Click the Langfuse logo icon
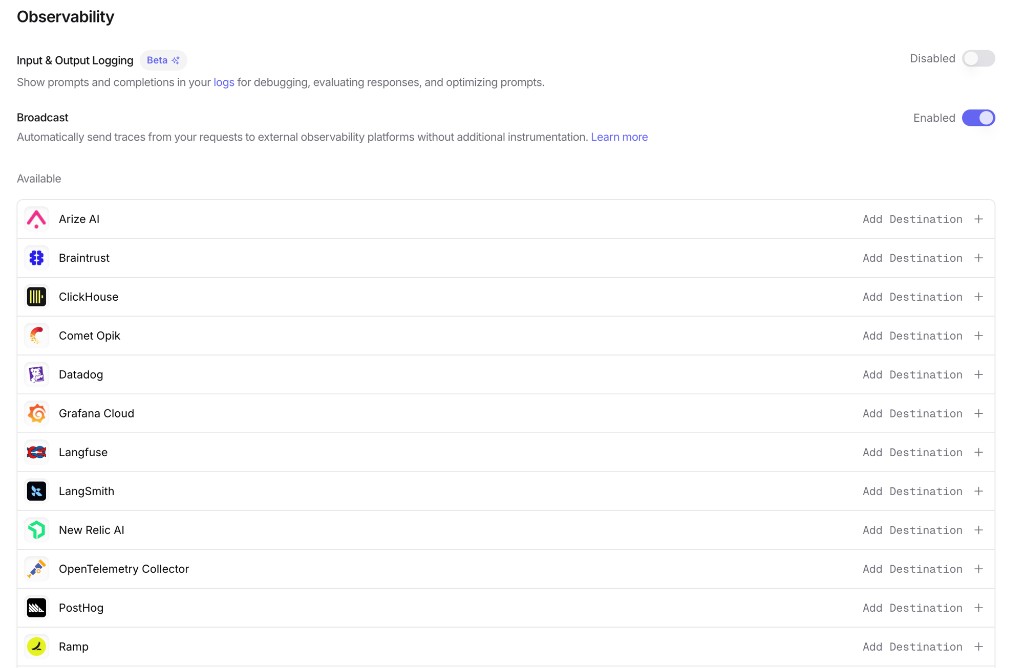This screenshot has width=1024, height=668. (37, 453)
